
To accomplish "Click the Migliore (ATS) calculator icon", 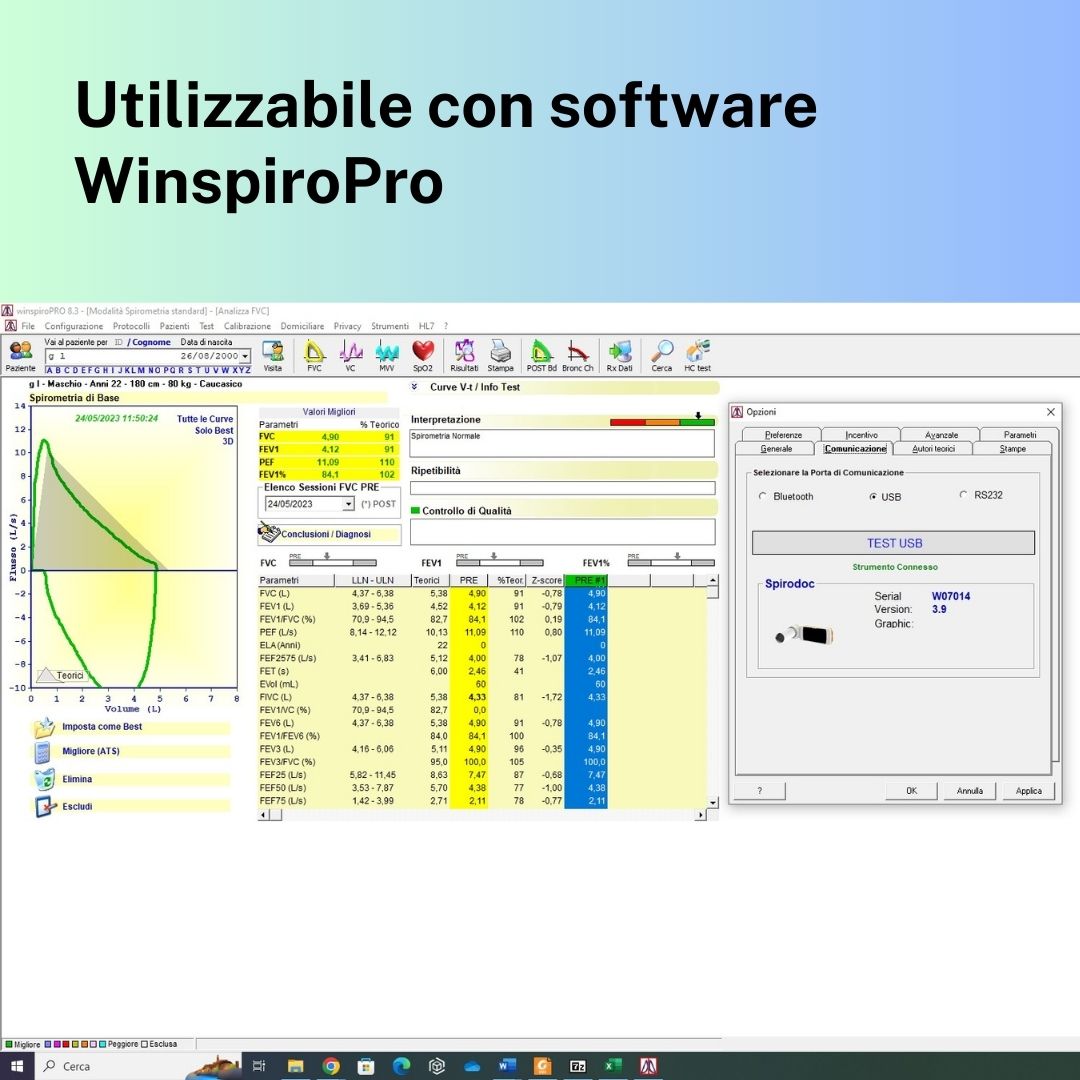I will (43, 752).
